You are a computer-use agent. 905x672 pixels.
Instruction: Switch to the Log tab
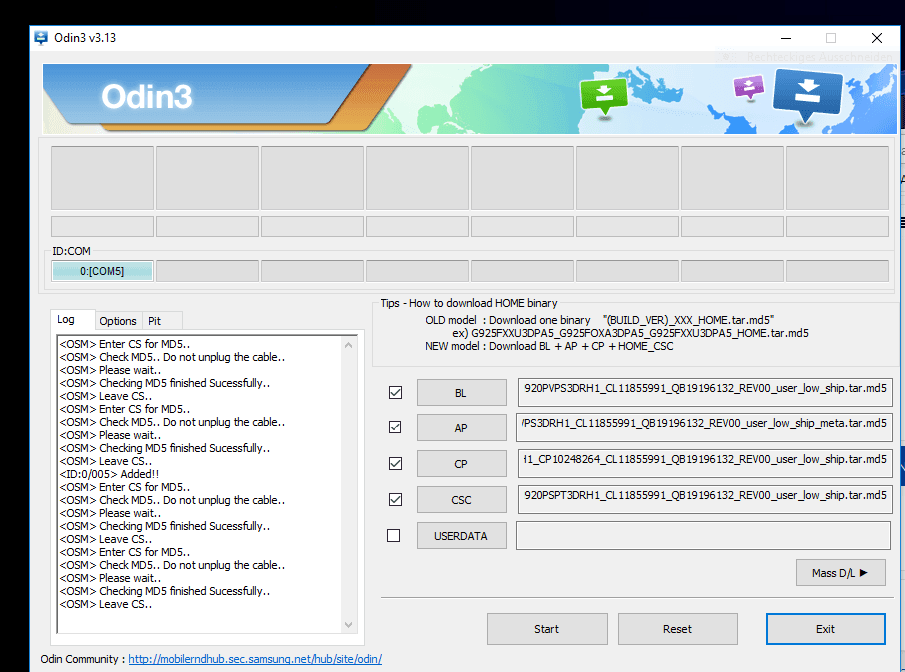coord(66,319)
